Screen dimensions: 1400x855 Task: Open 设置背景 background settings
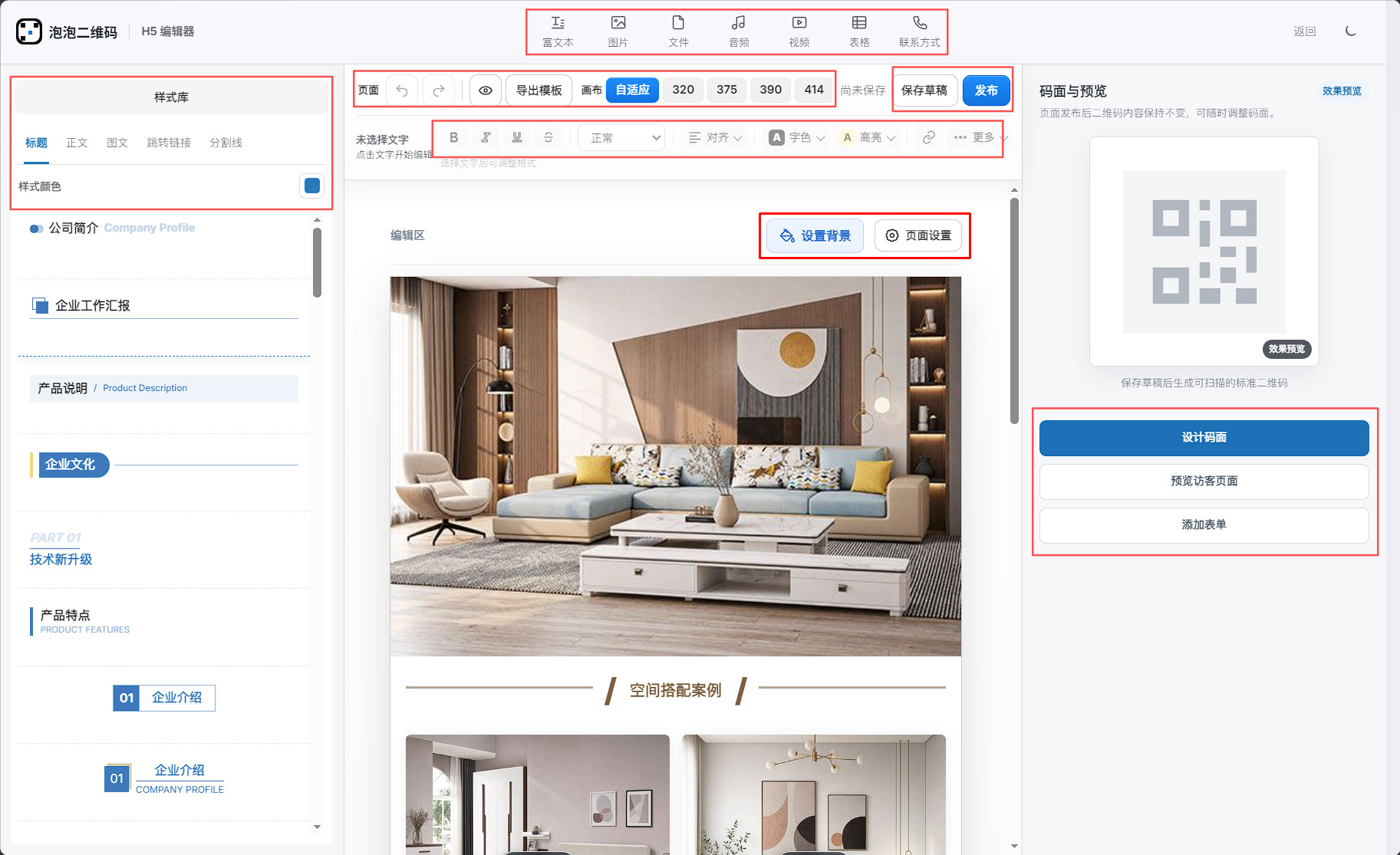815,235
